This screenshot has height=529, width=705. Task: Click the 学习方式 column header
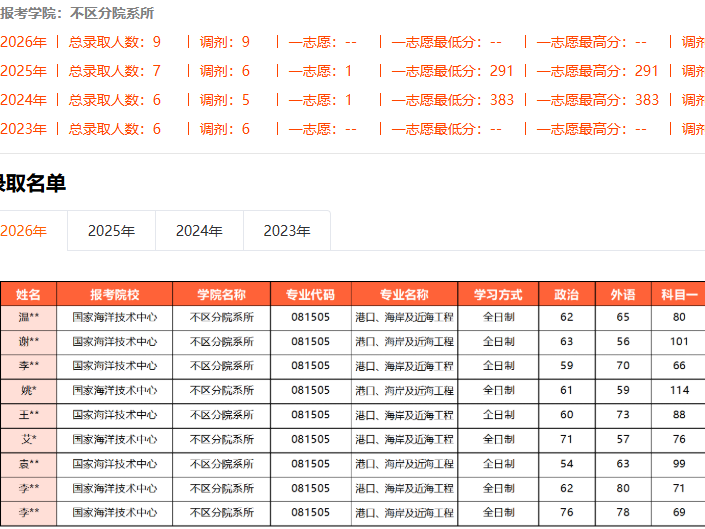coord(498,294)
